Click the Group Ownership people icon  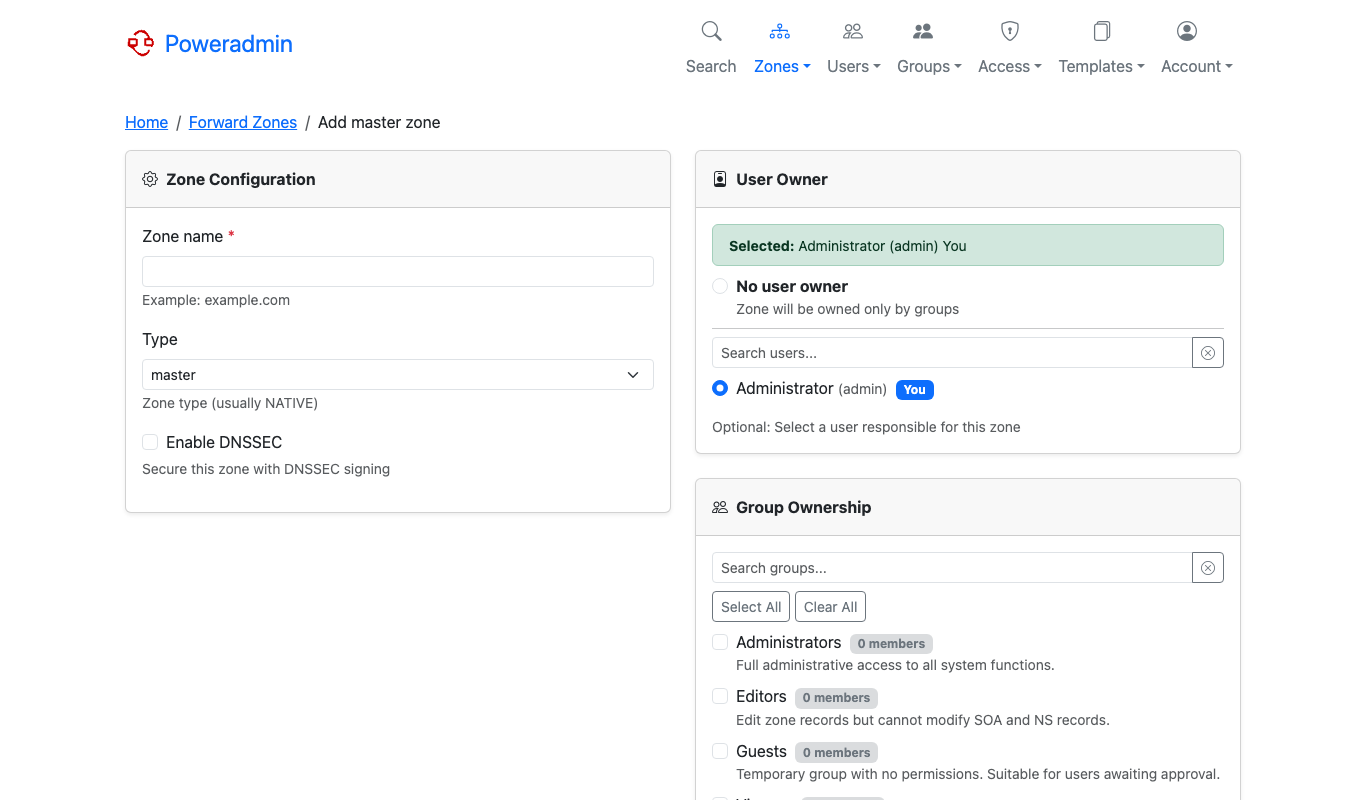point(720,507)
